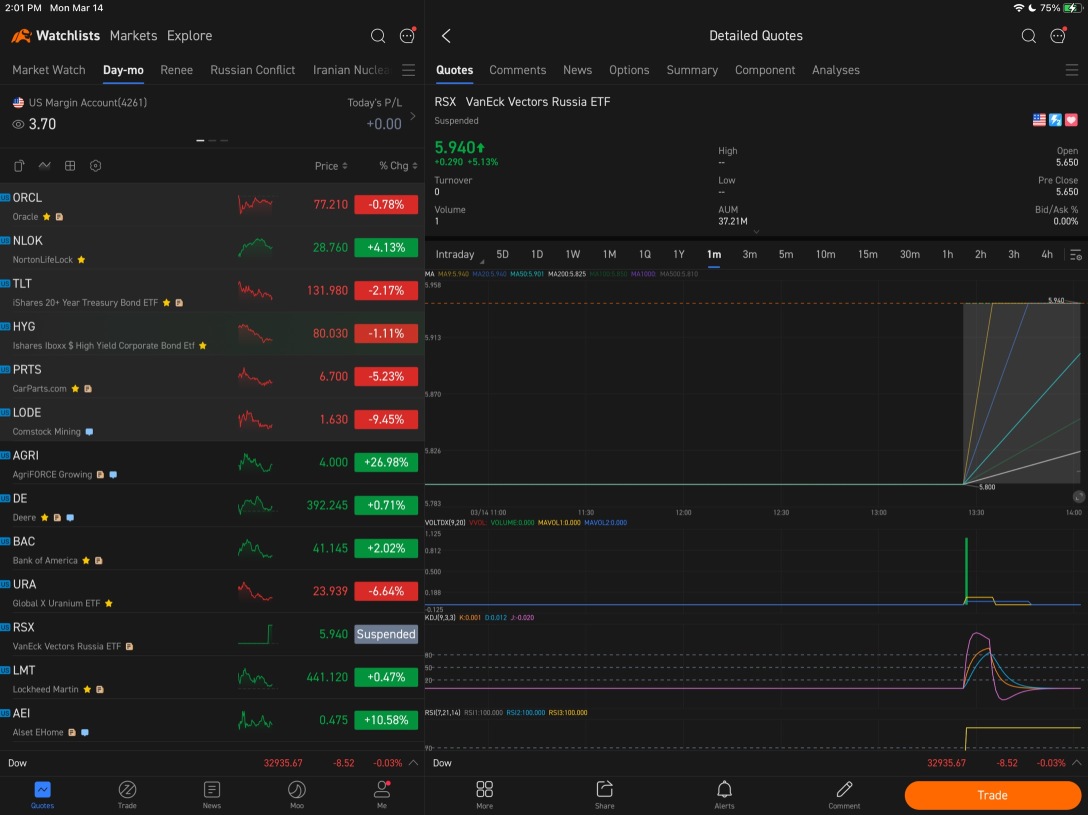Open the LODE Comstock Mining row

[x=212, y=420]
